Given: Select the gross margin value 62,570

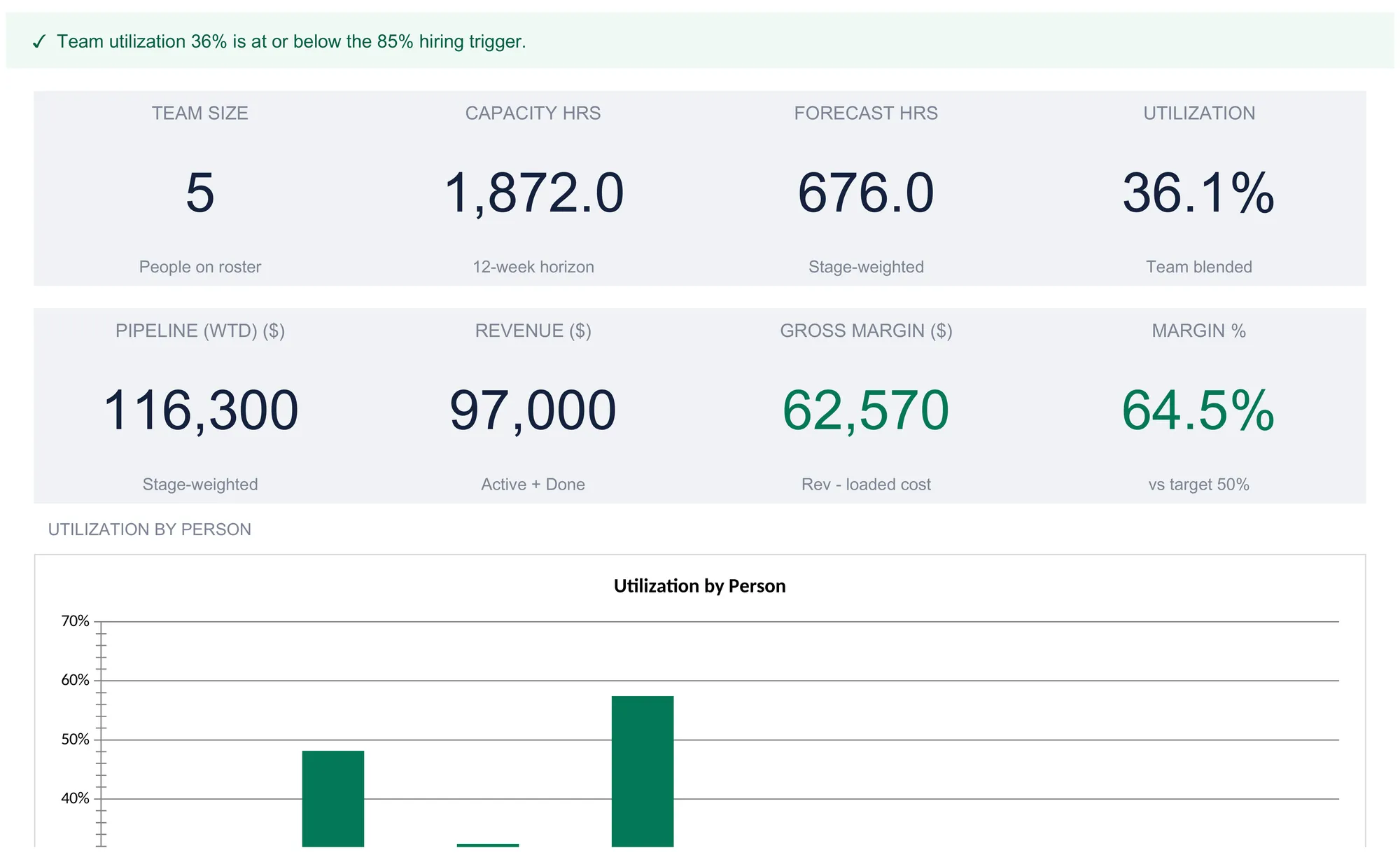Looking at the screenshot, I should click(866, 411).
